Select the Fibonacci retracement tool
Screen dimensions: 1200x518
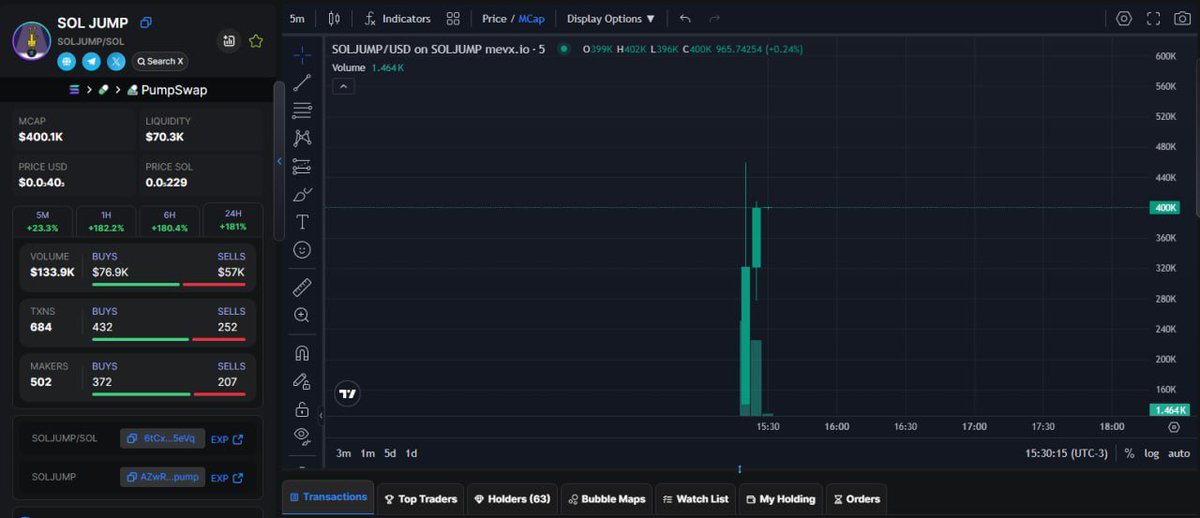tap(302, 111)
